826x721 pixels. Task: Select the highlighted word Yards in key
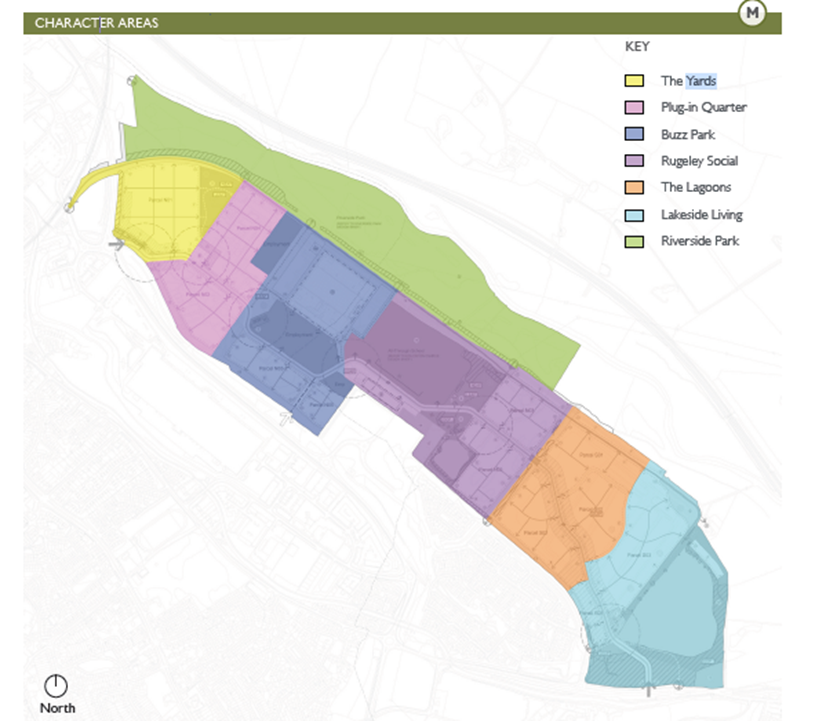click(x=701, y=81)
